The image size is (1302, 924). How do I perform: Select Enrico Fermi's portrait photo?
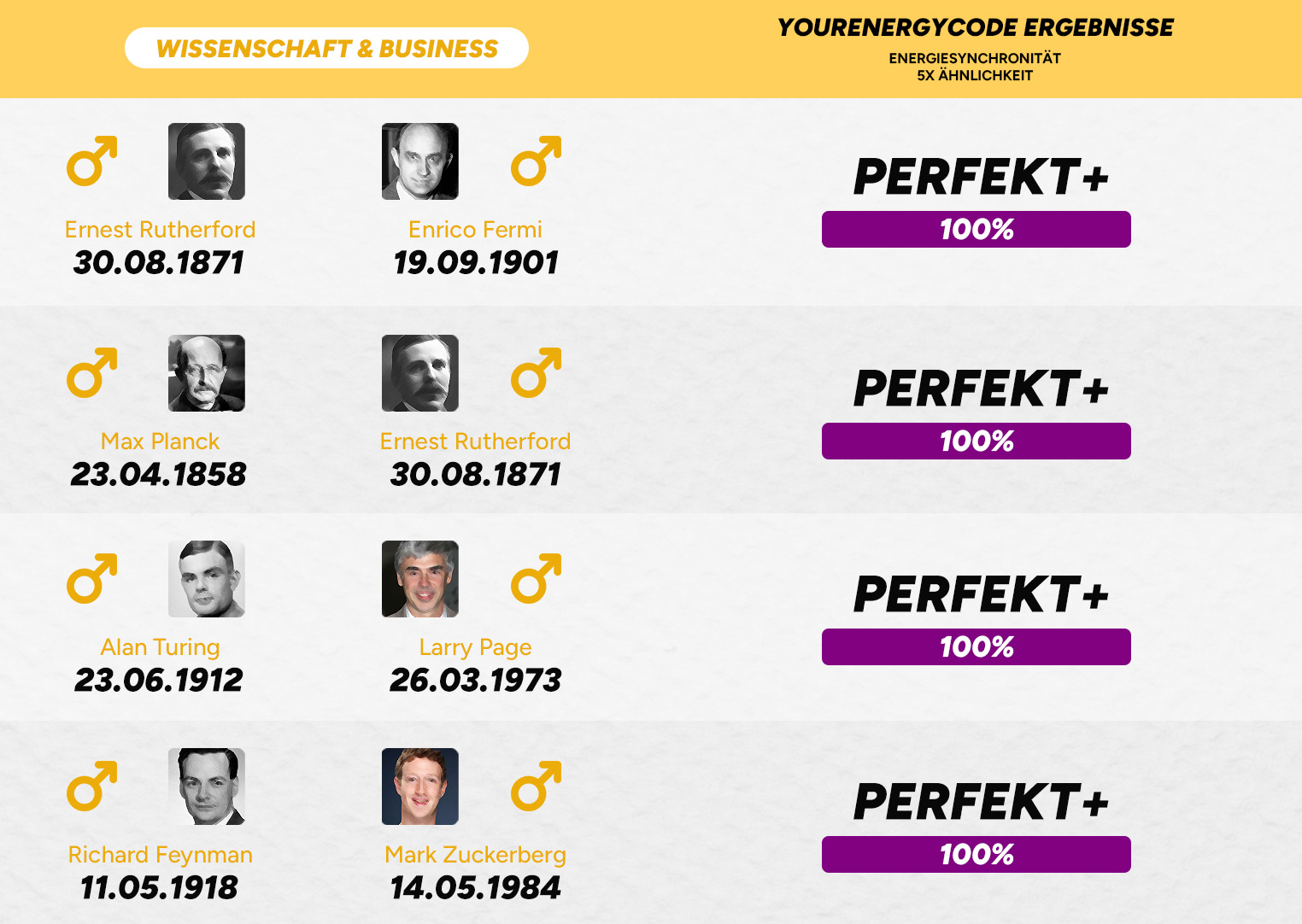tap(419, 161)
